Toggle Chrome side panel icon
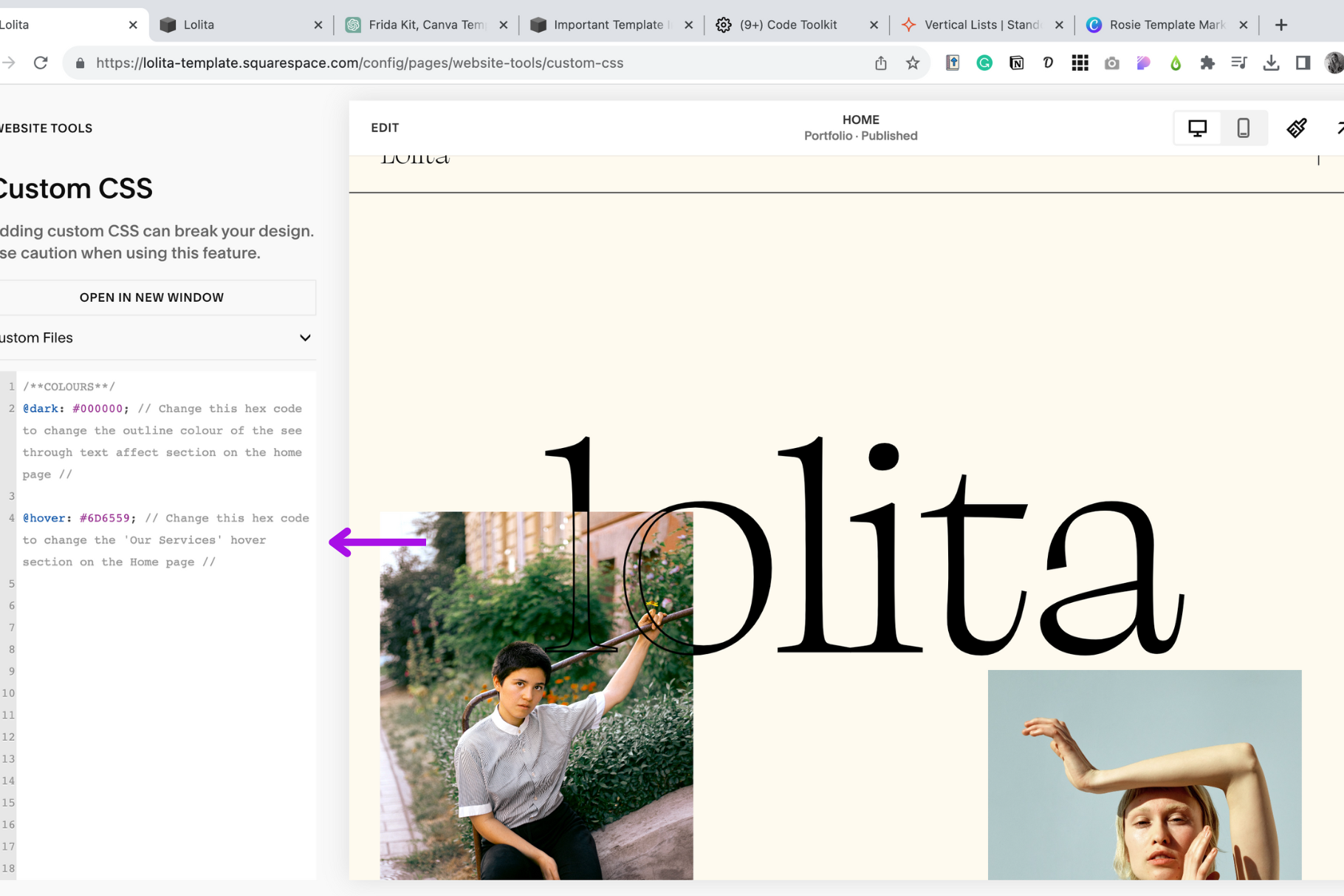 click(x=1303, y=63)
